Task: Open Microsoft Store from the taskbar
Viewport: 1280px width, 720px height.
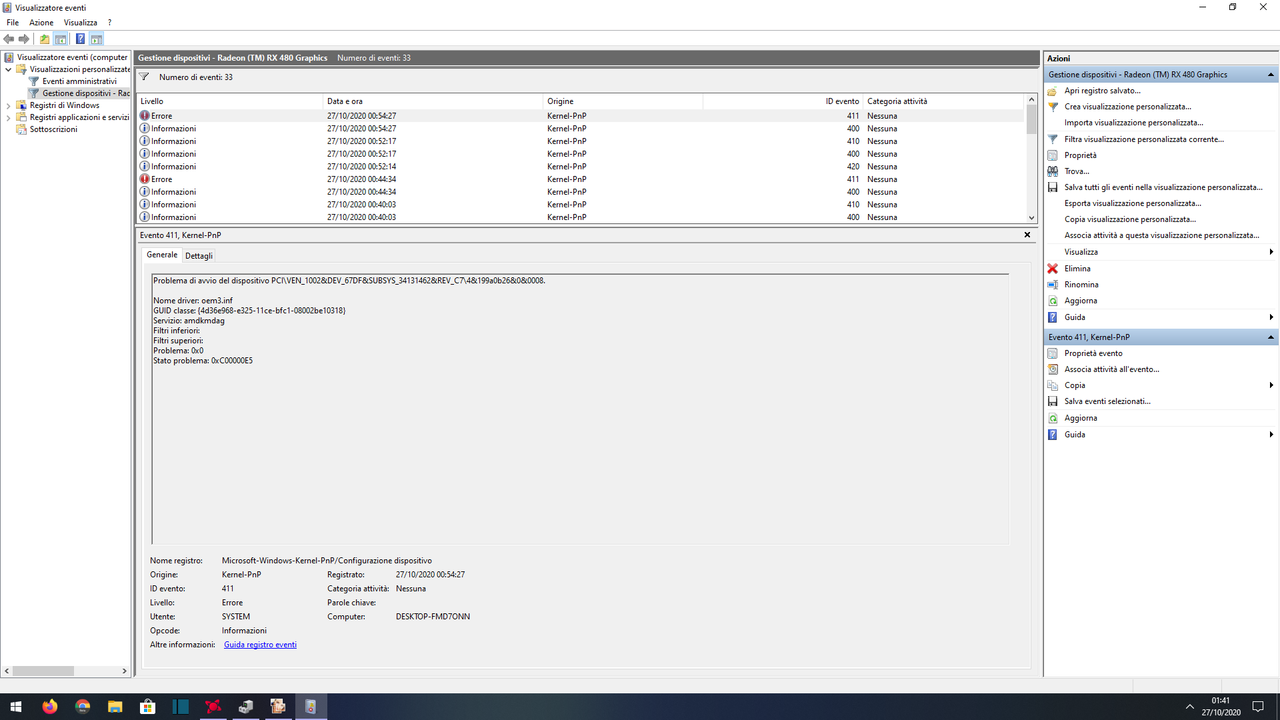Action: coord(148,706)
